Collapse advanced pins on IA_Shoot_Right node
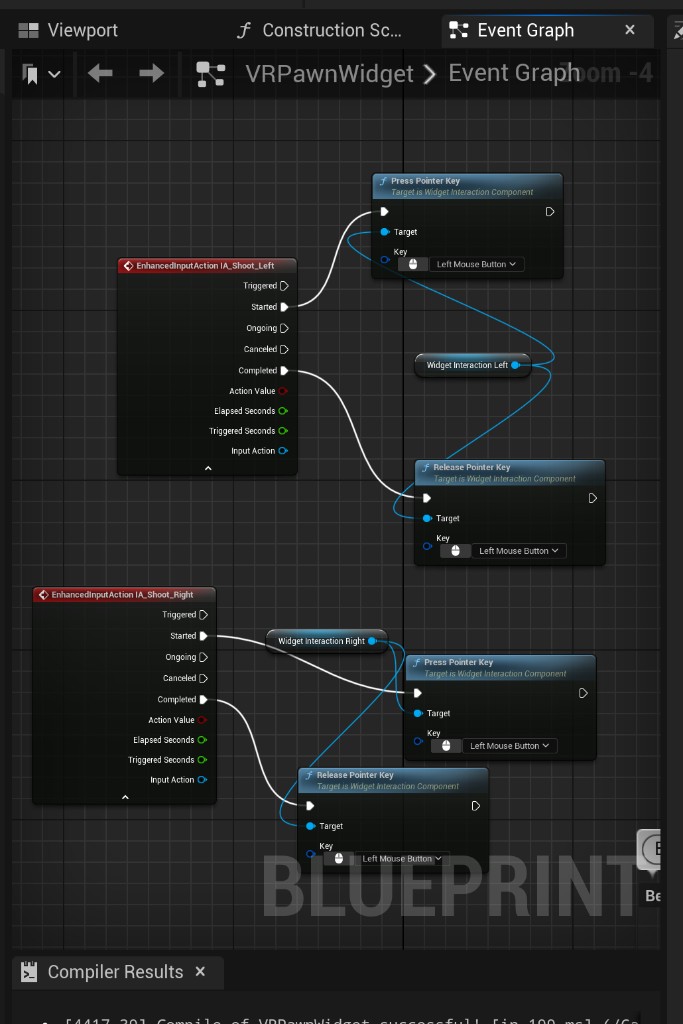The image size is (683, 1024). tap(125, 797)
